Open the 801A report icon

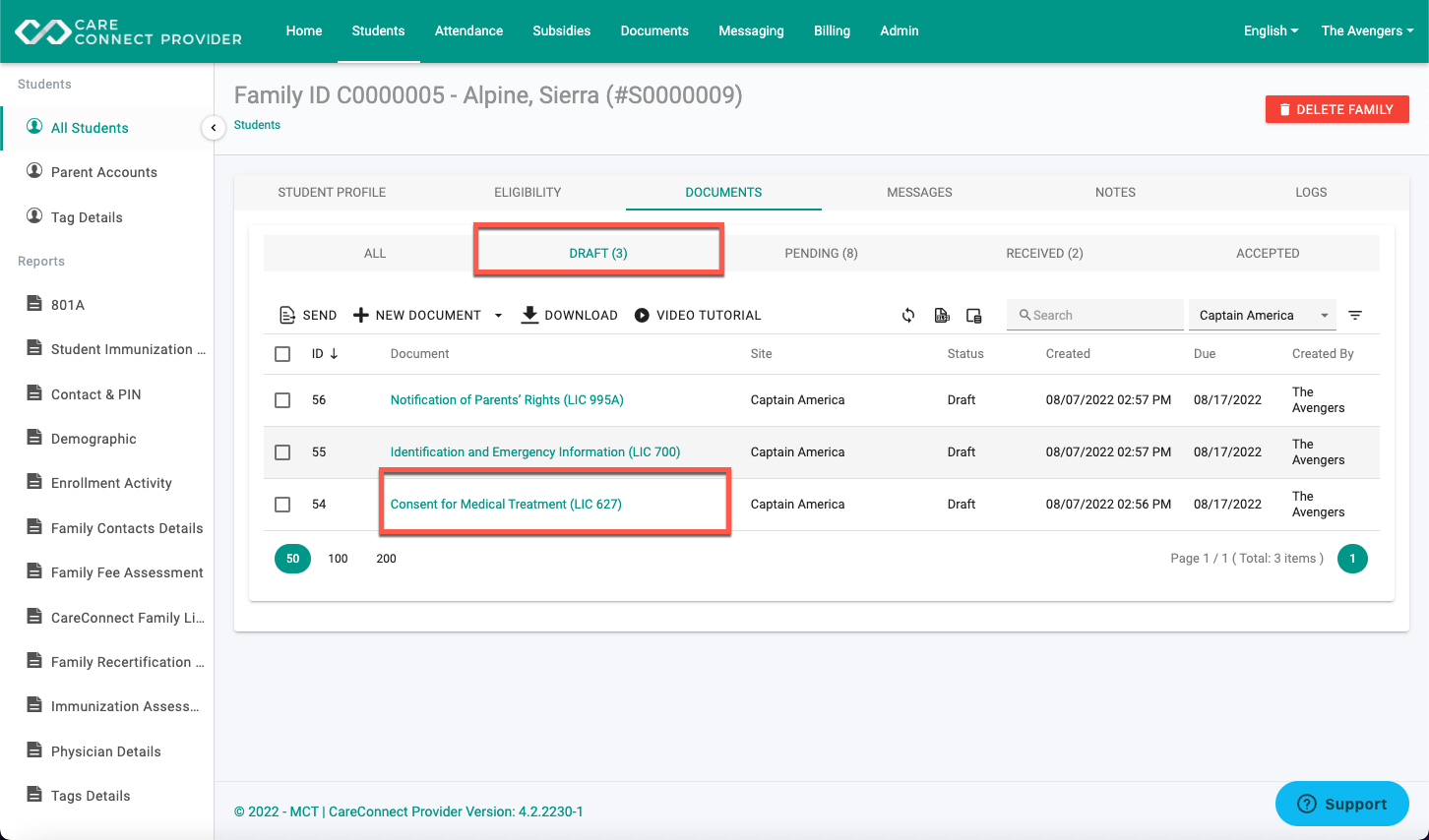[x=34, y=303]
